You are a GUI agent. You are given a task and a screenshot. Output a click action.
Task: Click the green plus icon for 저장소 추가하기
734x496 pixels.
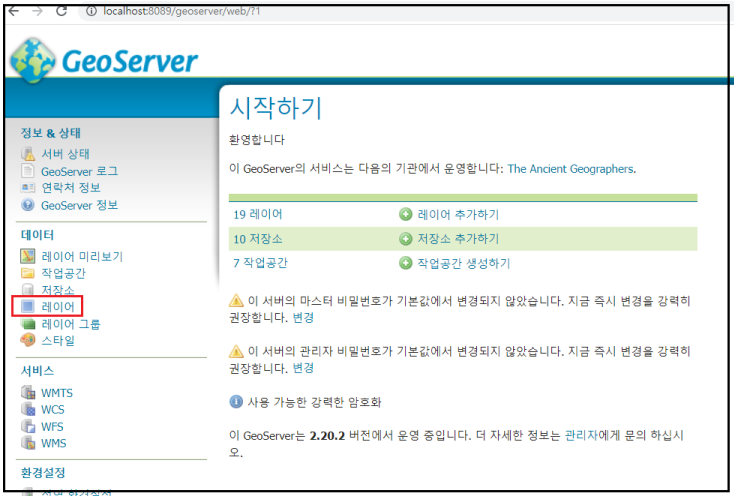point(405,239)
